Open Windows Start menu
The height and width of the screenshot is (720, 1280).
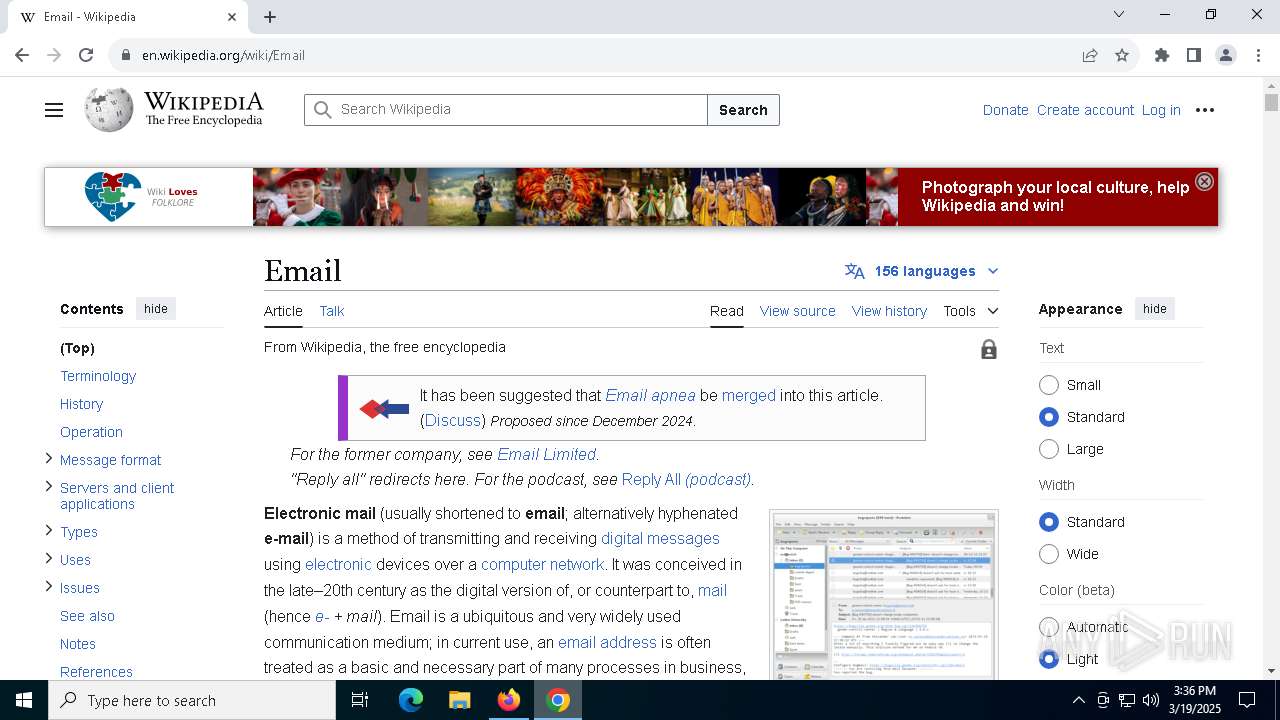click(x=24, y=700)
